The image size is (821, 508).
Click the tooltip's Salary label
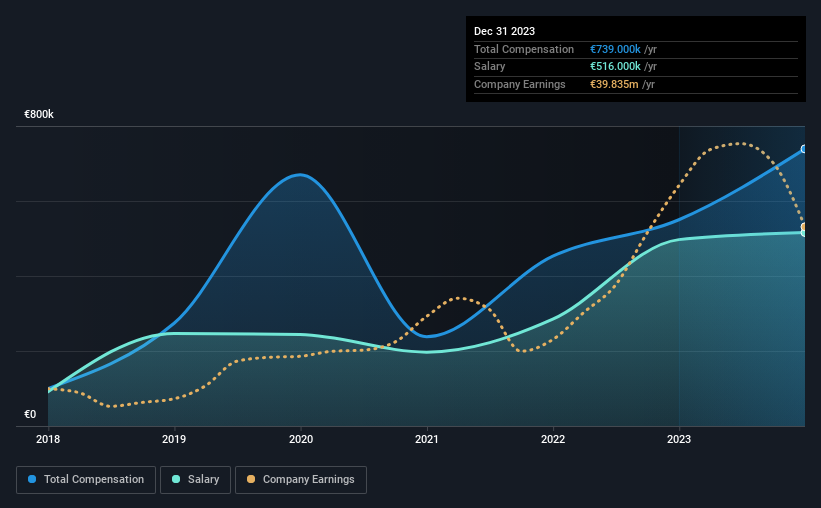pos(490,67)
